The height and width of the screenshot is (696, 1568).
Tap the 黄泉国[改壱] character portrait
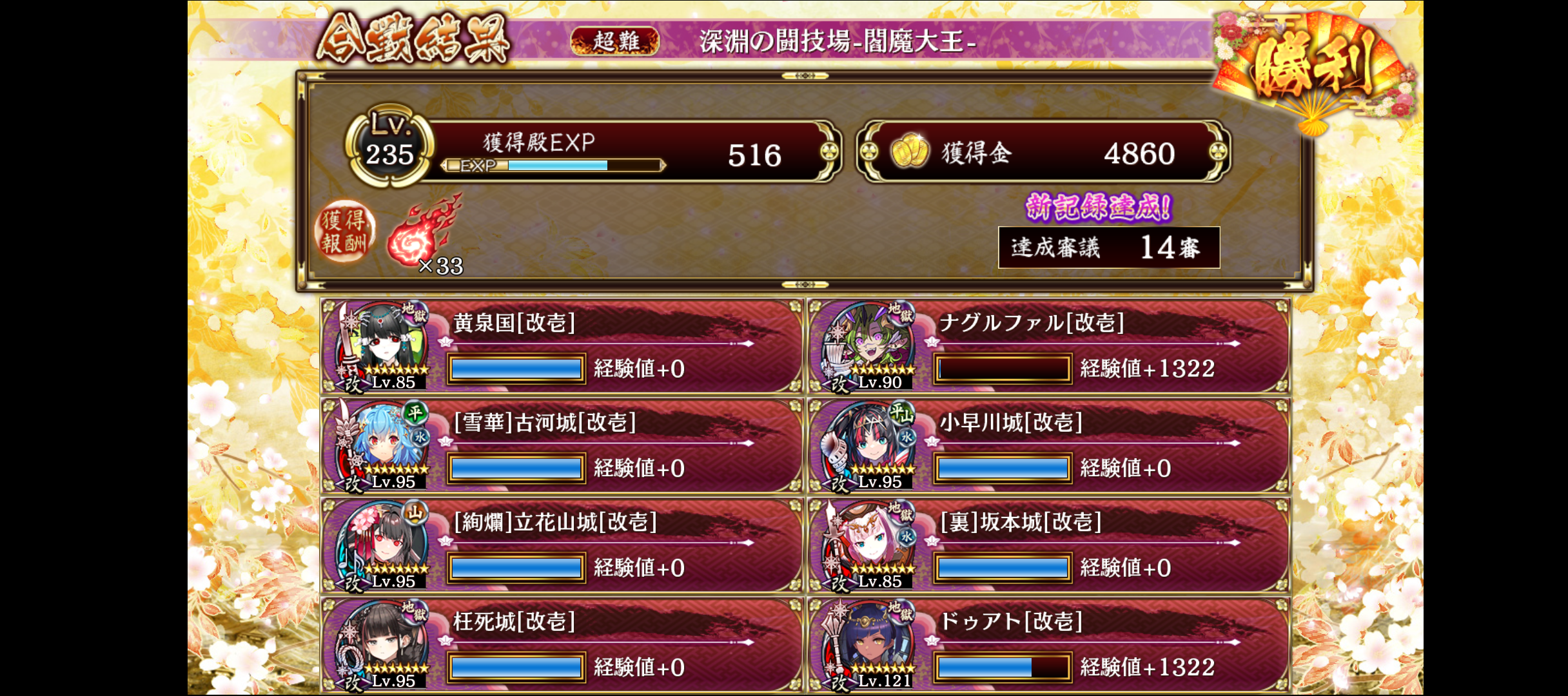click(383, 347)
